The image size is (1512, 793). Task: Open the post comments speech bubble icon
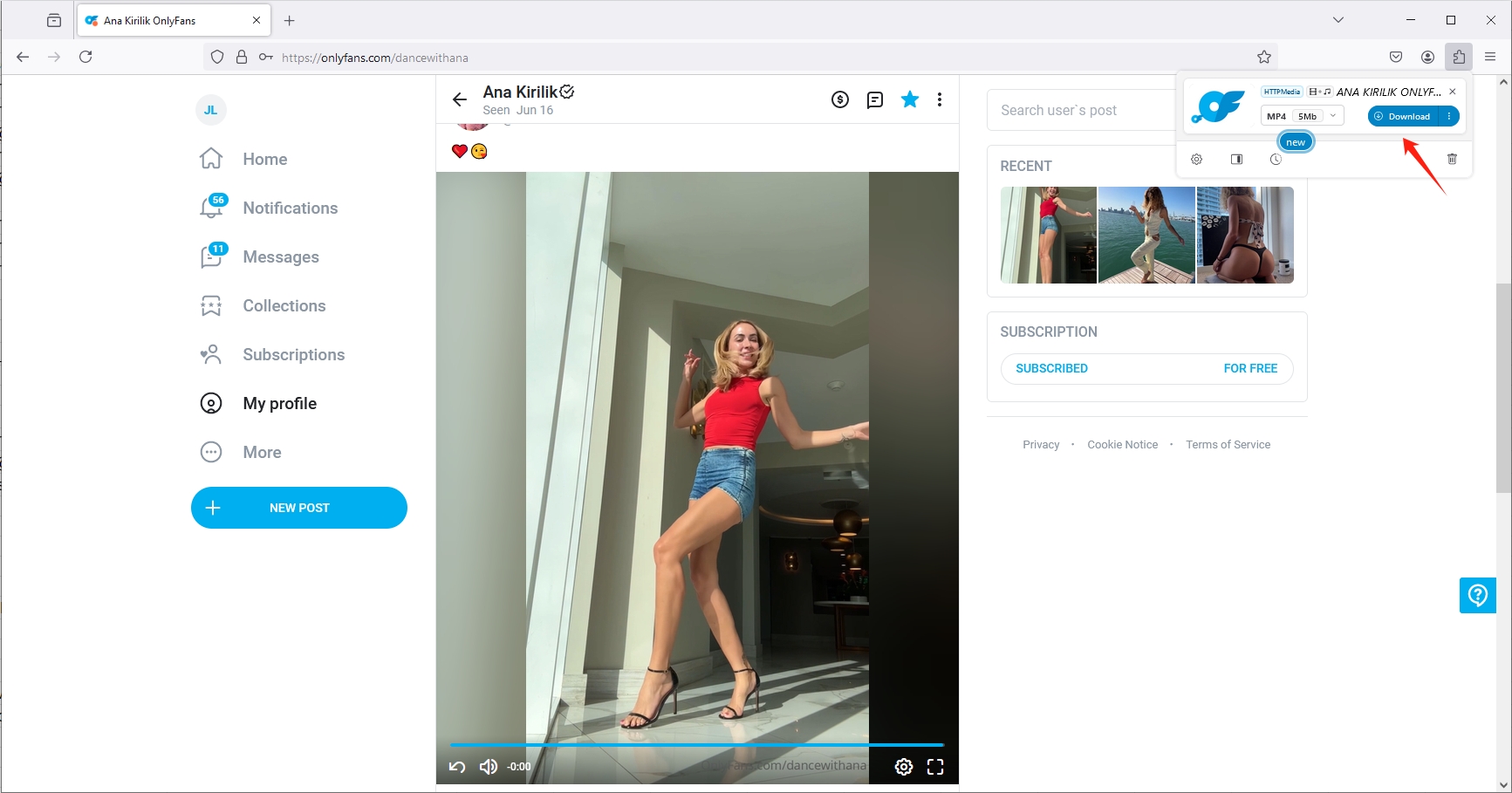(x=874, y=99)
